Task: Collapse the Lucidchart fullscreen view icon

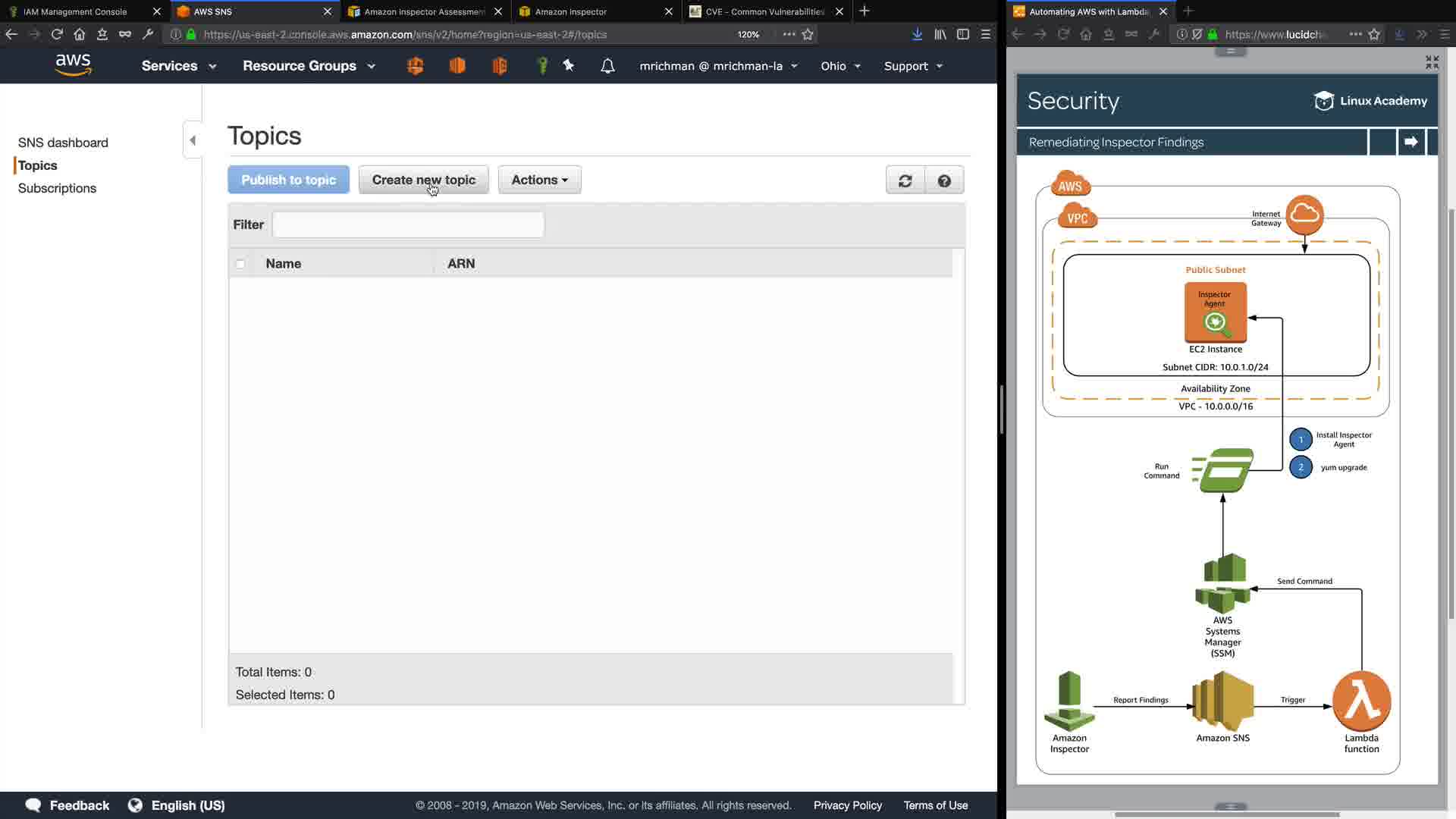Action: tap(1432, 62)
